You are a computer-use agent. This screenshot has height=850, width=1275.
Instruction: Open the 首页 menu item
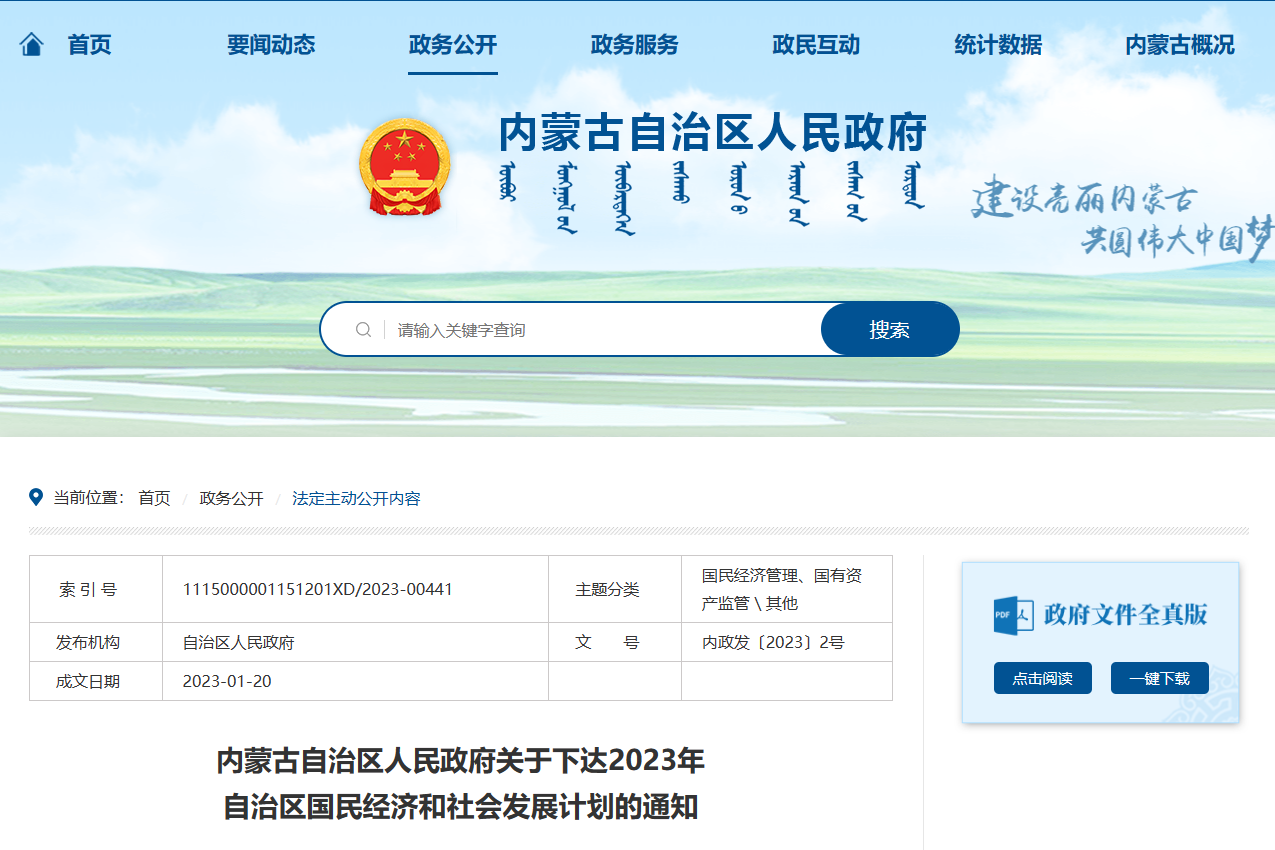[x=89, y=45]
